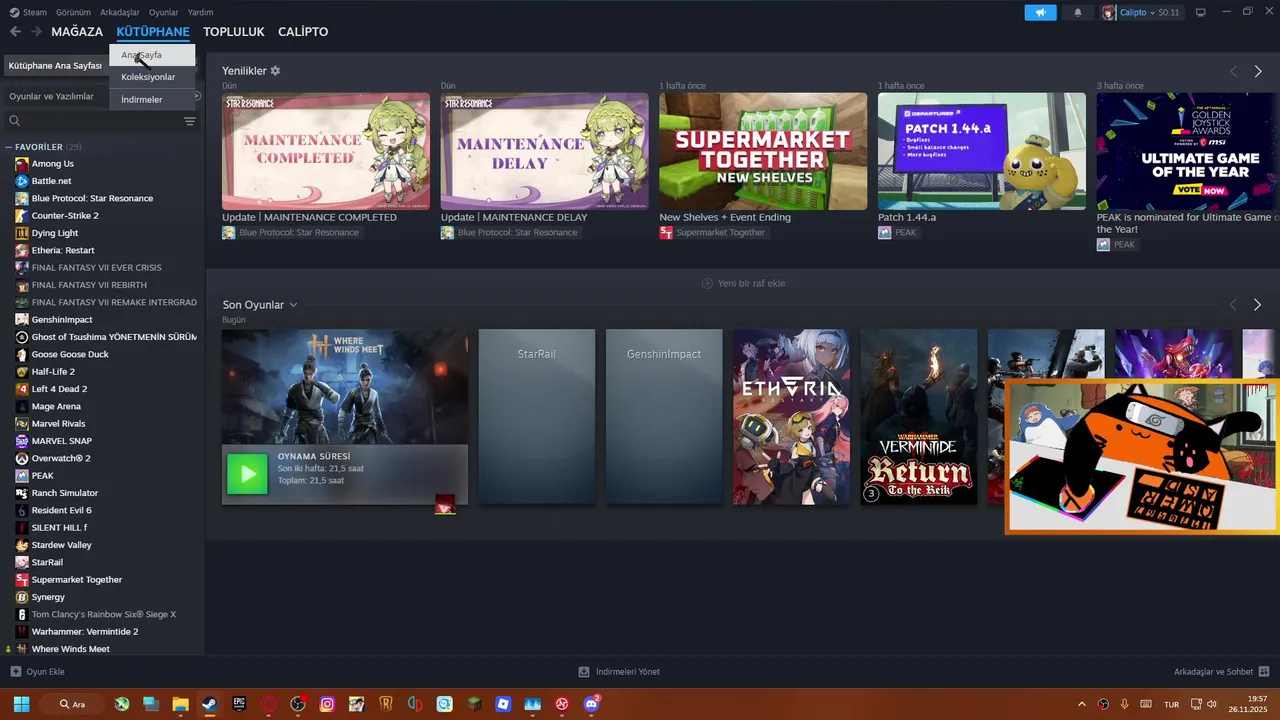Open the notifications bell
Viewport: 1280px width, 720px height.
point(1077,12)
